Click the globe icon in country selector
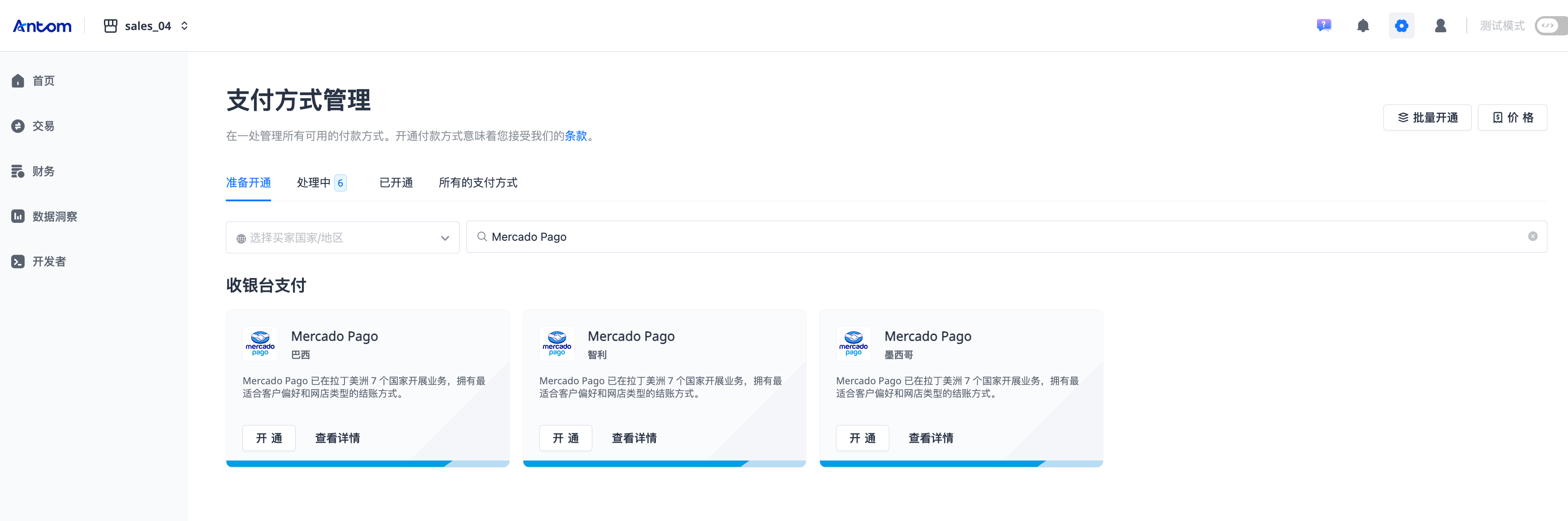The height and width of the screenshot is (521, 1568). (x=241, y=238)
